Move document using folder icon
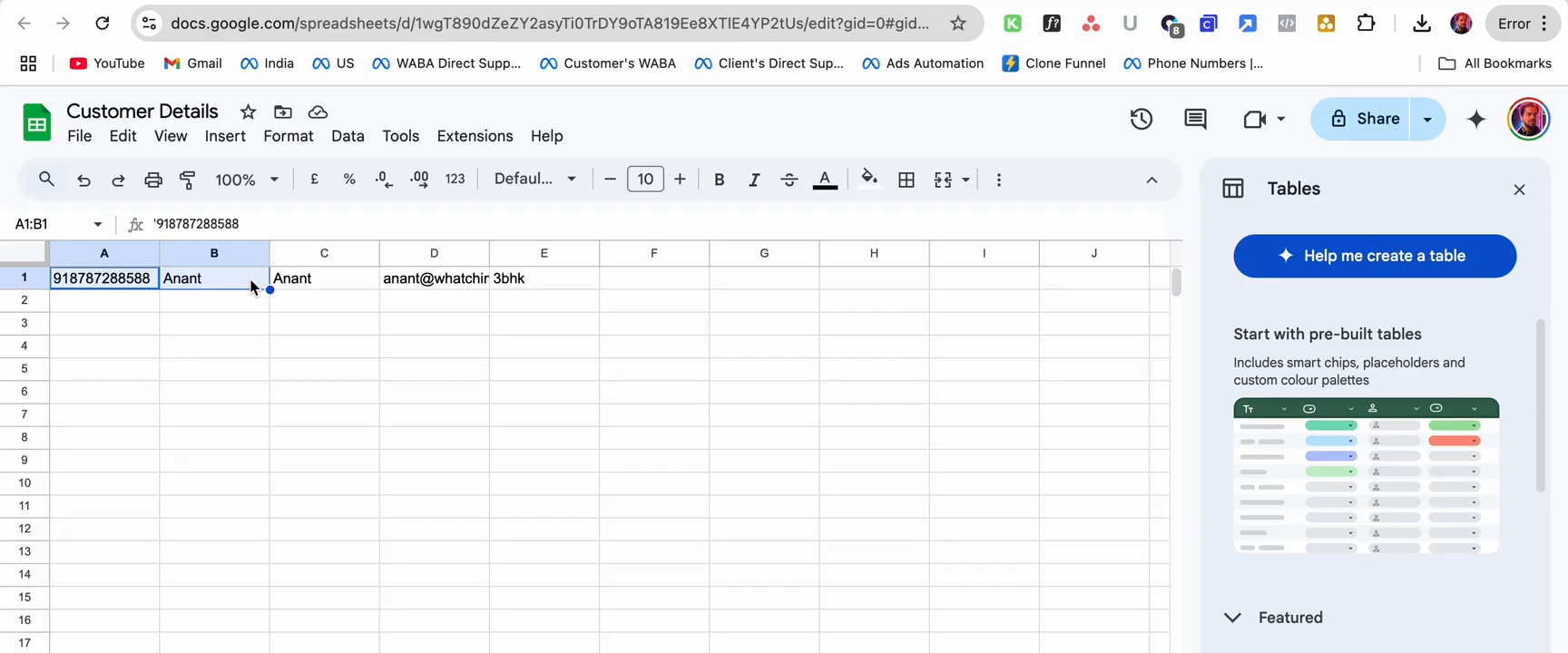This screenshot has width=1568, height=653. (x=283, y=112)
